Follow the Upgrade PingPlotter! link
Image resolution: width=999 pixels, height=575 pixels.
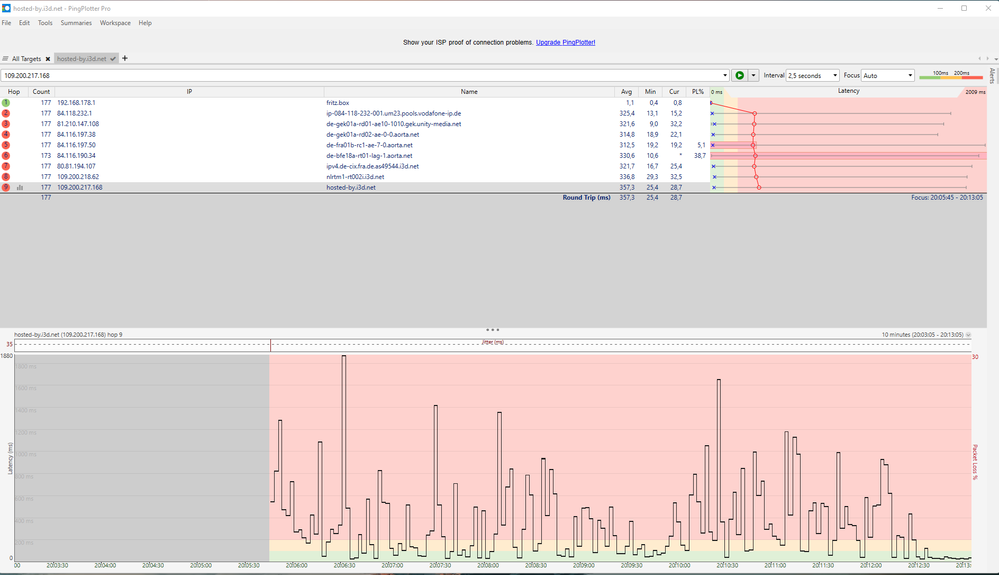point(565,43)
